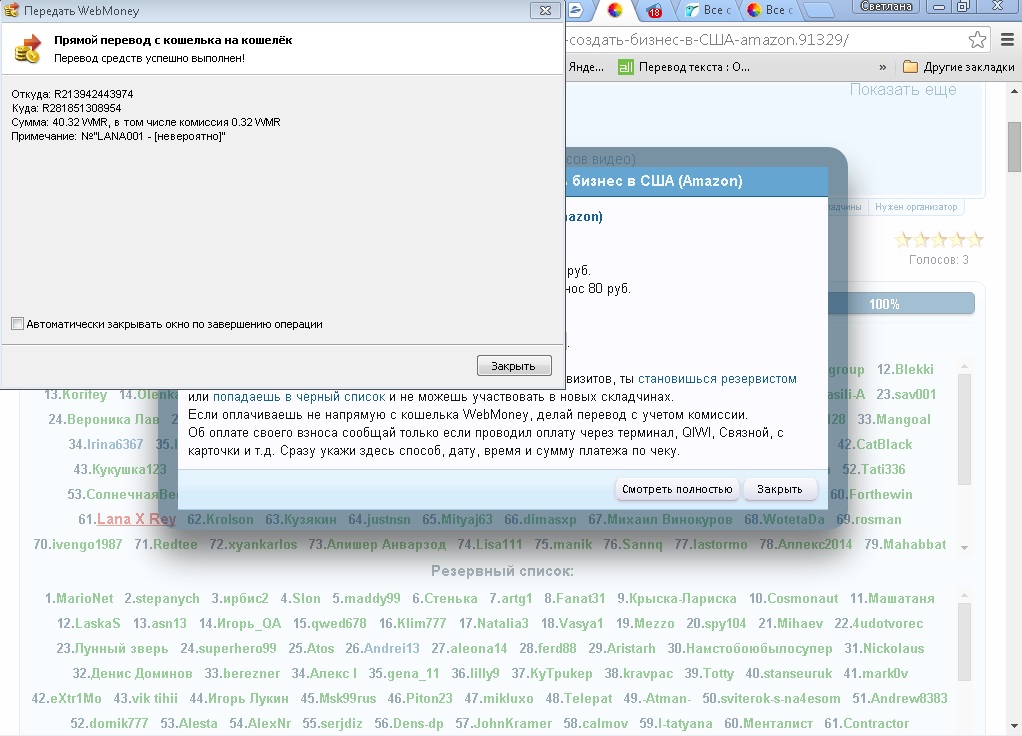Open participant 67.Михаил Винокуров profile
1022x736 pixels.
tap(660, 519)
